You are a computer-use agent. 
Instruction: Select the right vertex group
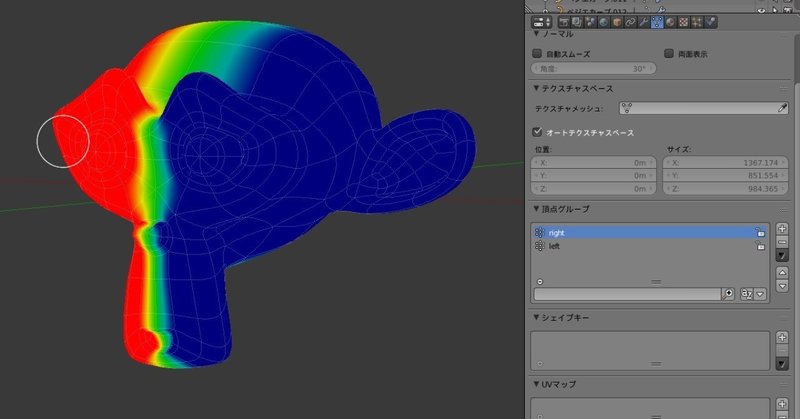click(x=650, y=232)
